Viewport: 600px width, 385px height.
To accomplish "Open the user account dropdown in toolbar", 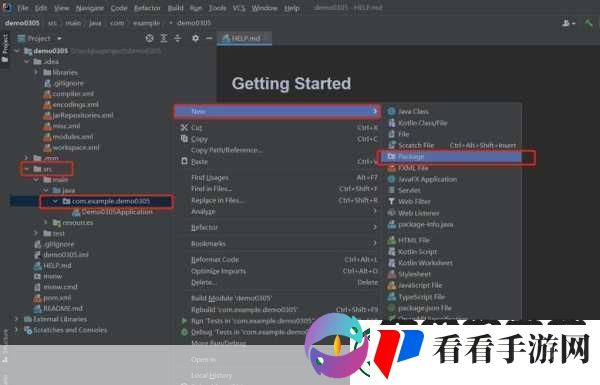I will (x=569, y=23).
